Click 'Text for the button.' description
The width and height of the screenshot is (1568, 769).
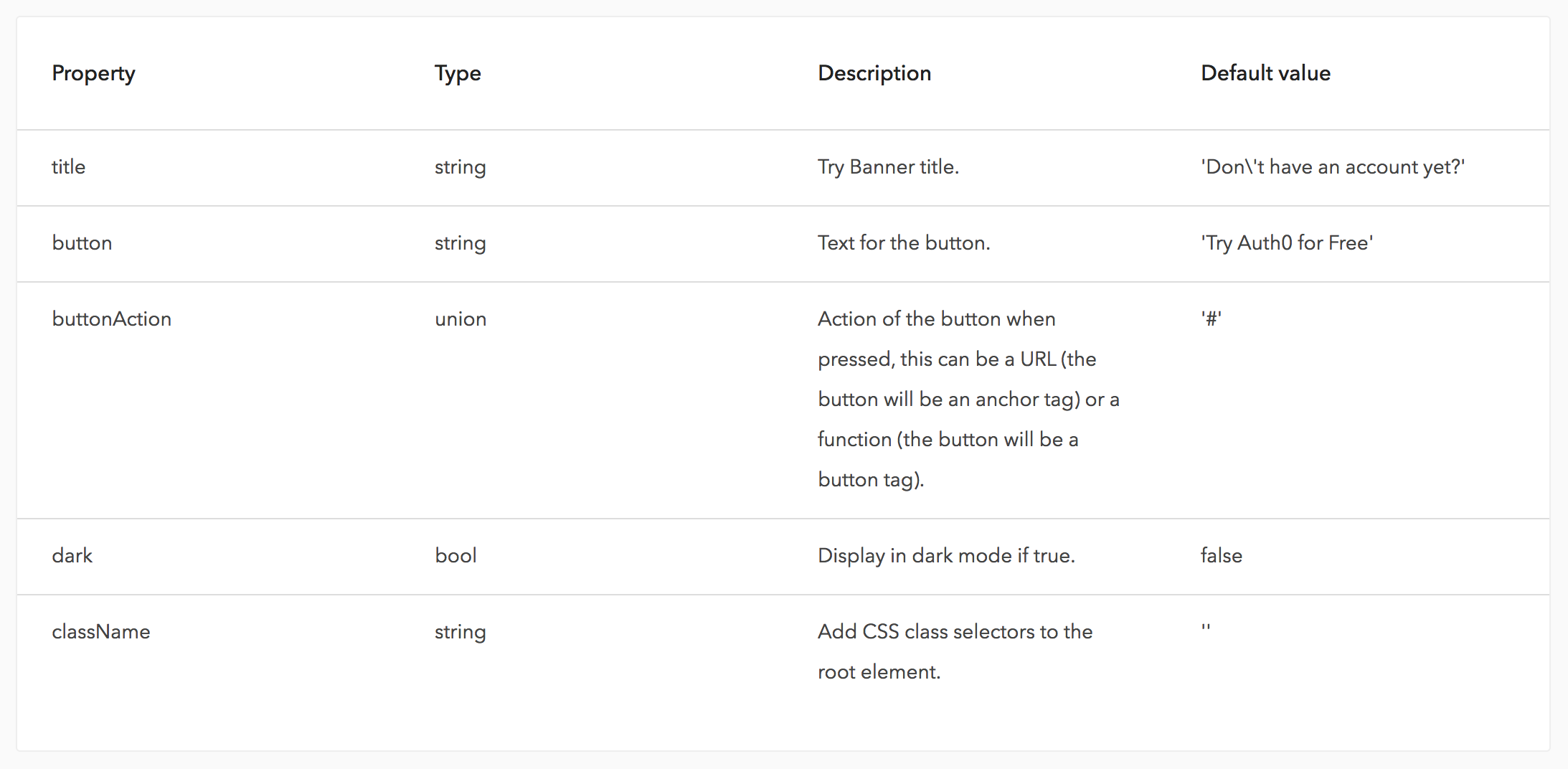point(904,242)
